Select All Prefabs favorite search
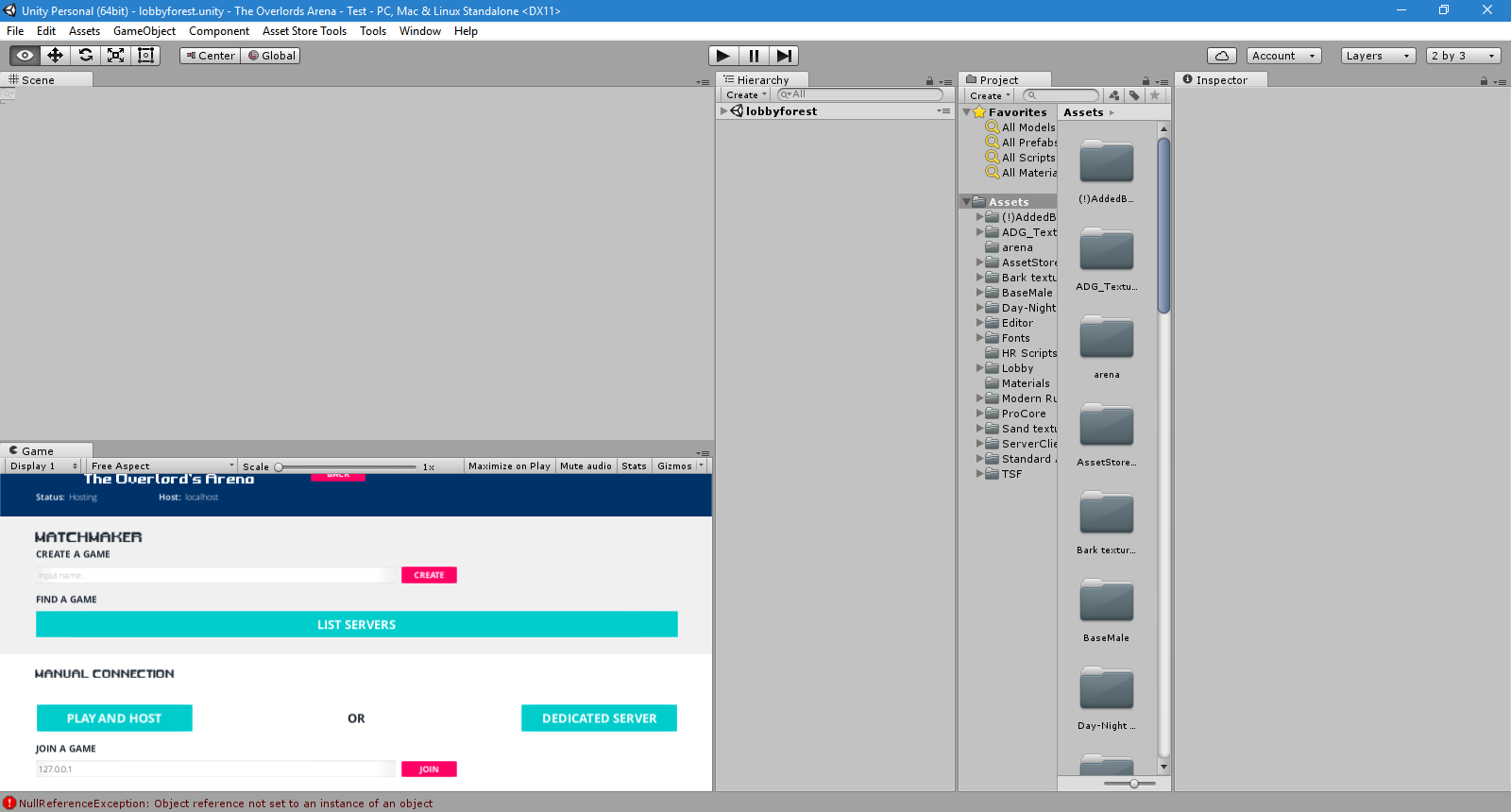This screenshot has height=812, width=1511. click(1020, 143)
